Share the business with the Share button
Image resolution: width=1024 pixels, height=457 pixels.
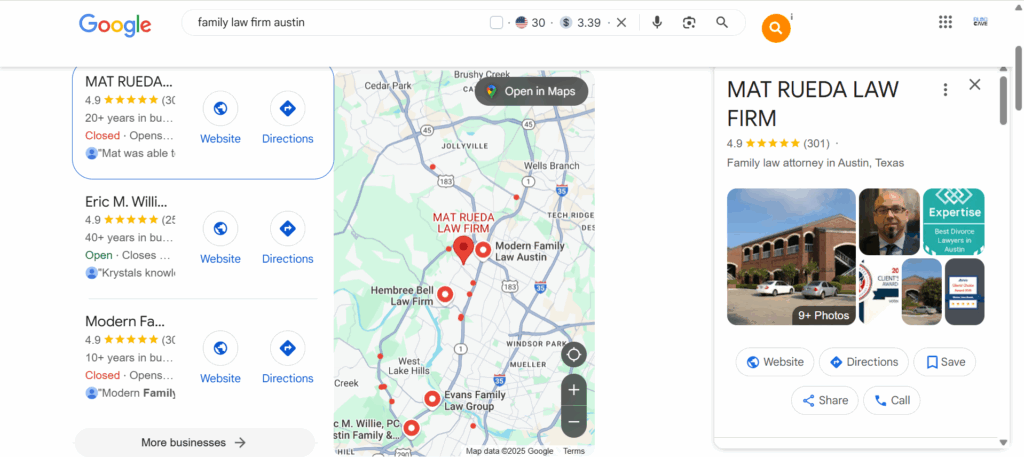(x=824, y=400)
